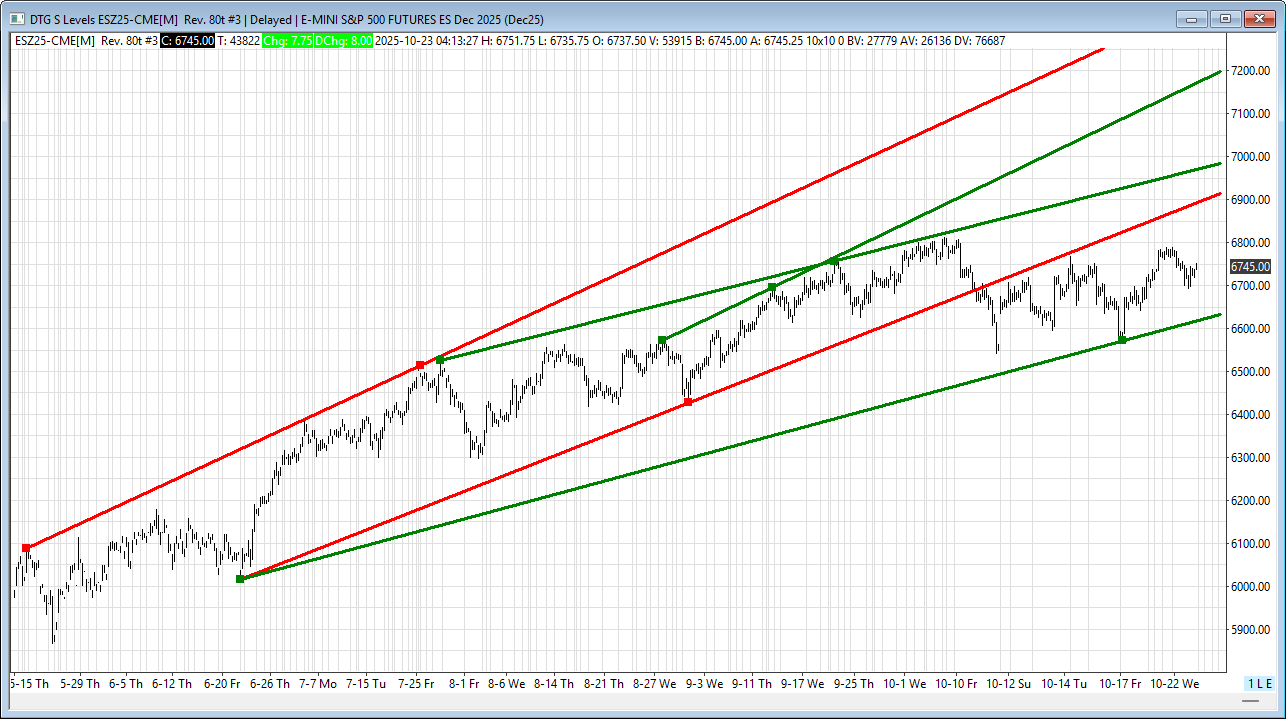Minimize the DTG S Levels chart window

coord(1190,18)
